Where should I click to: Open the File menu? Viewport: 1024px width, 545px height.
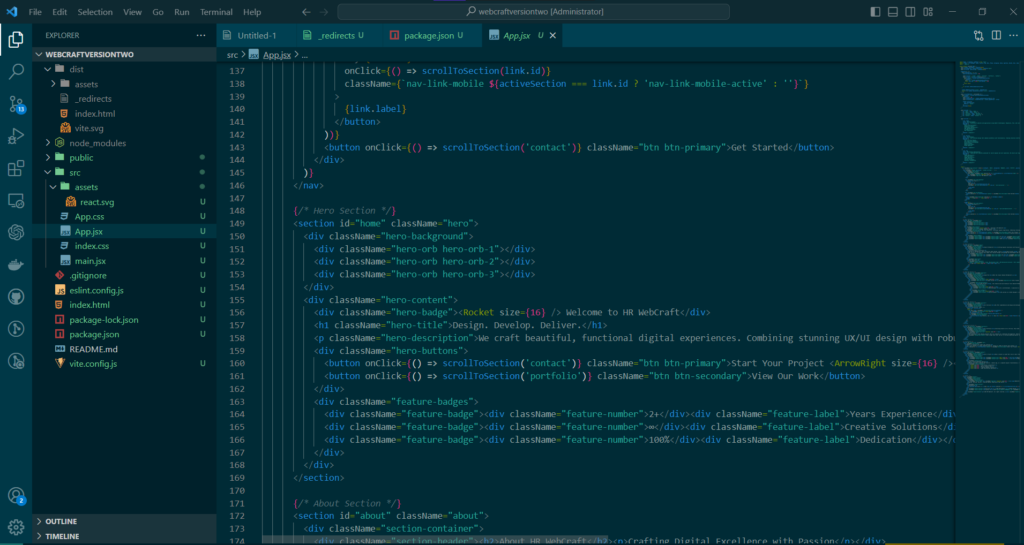pos(35,12)
